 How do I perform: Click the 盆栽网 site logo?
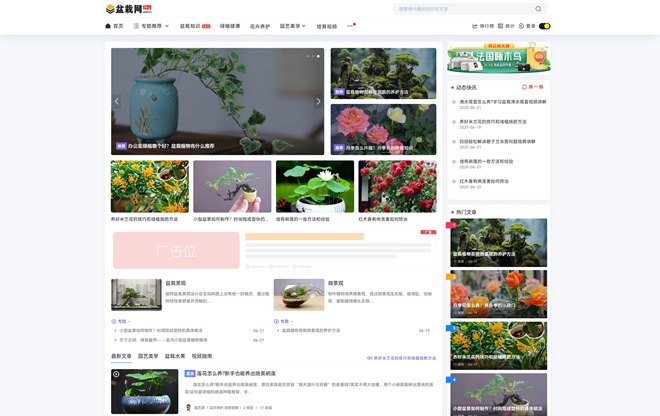128,9
